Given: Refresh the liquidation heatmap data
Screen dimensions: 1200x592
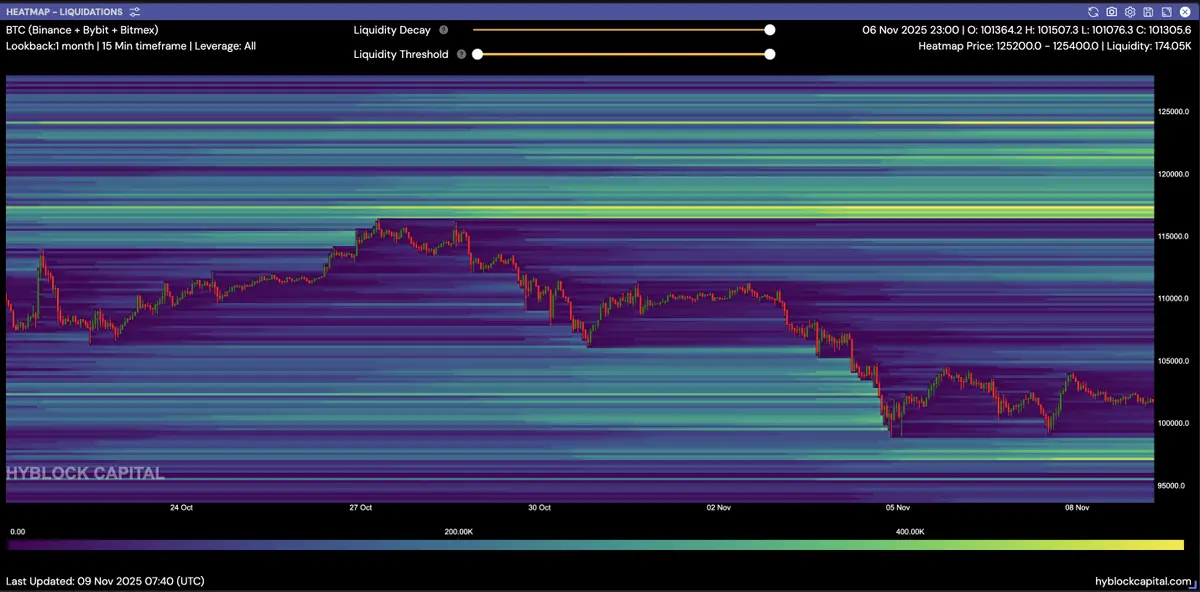Looking at the screenshot, I should click(1093, 12).
